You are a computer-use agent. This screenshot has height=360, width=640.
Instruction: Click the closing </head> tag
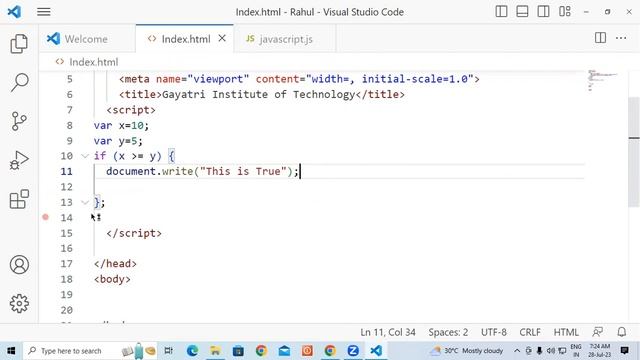click(x=115, y=264)
